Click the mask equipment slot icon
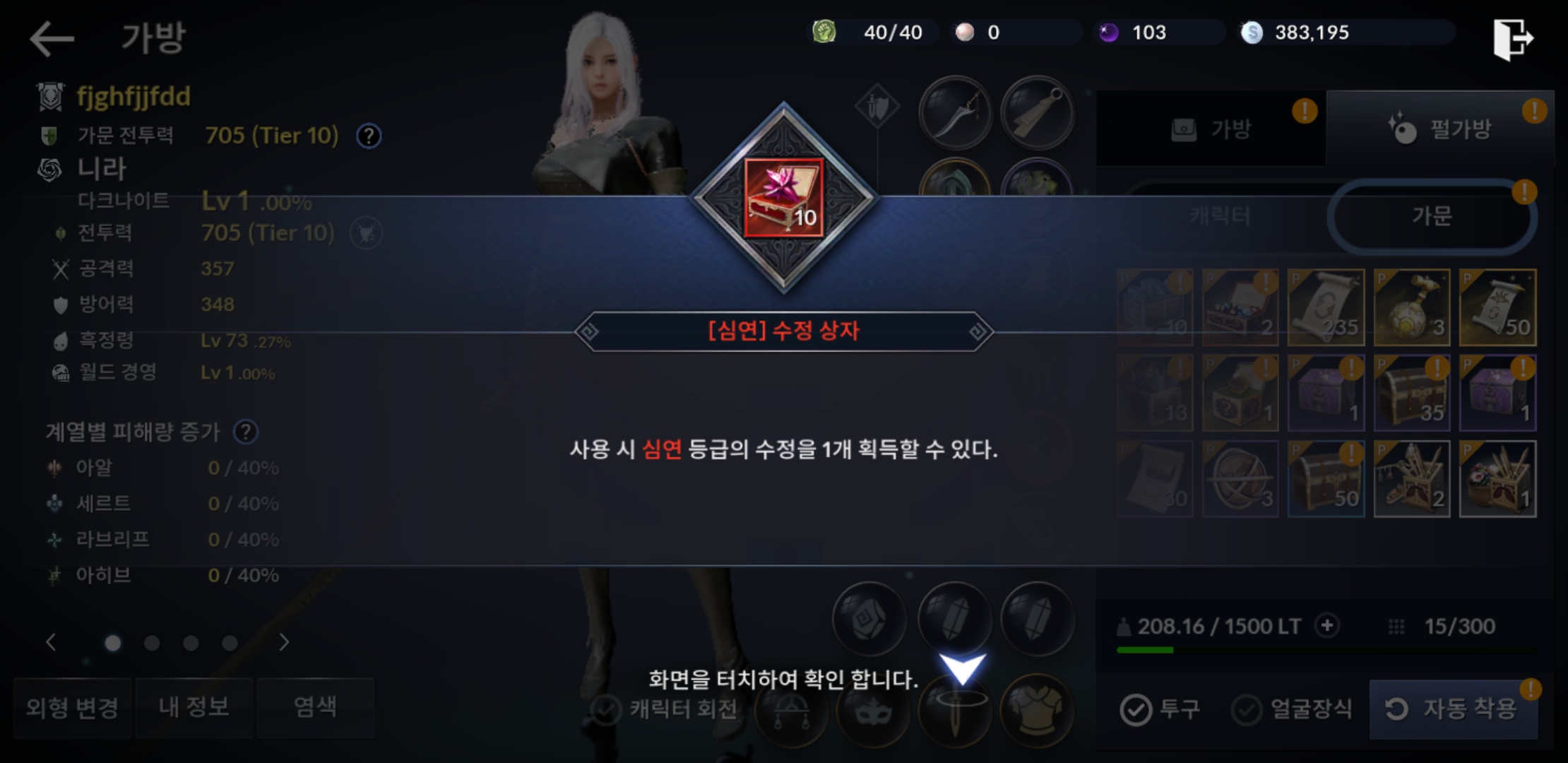Image resolution: width=1568 pixels, height=763 pixels. [x=873, y=712]
